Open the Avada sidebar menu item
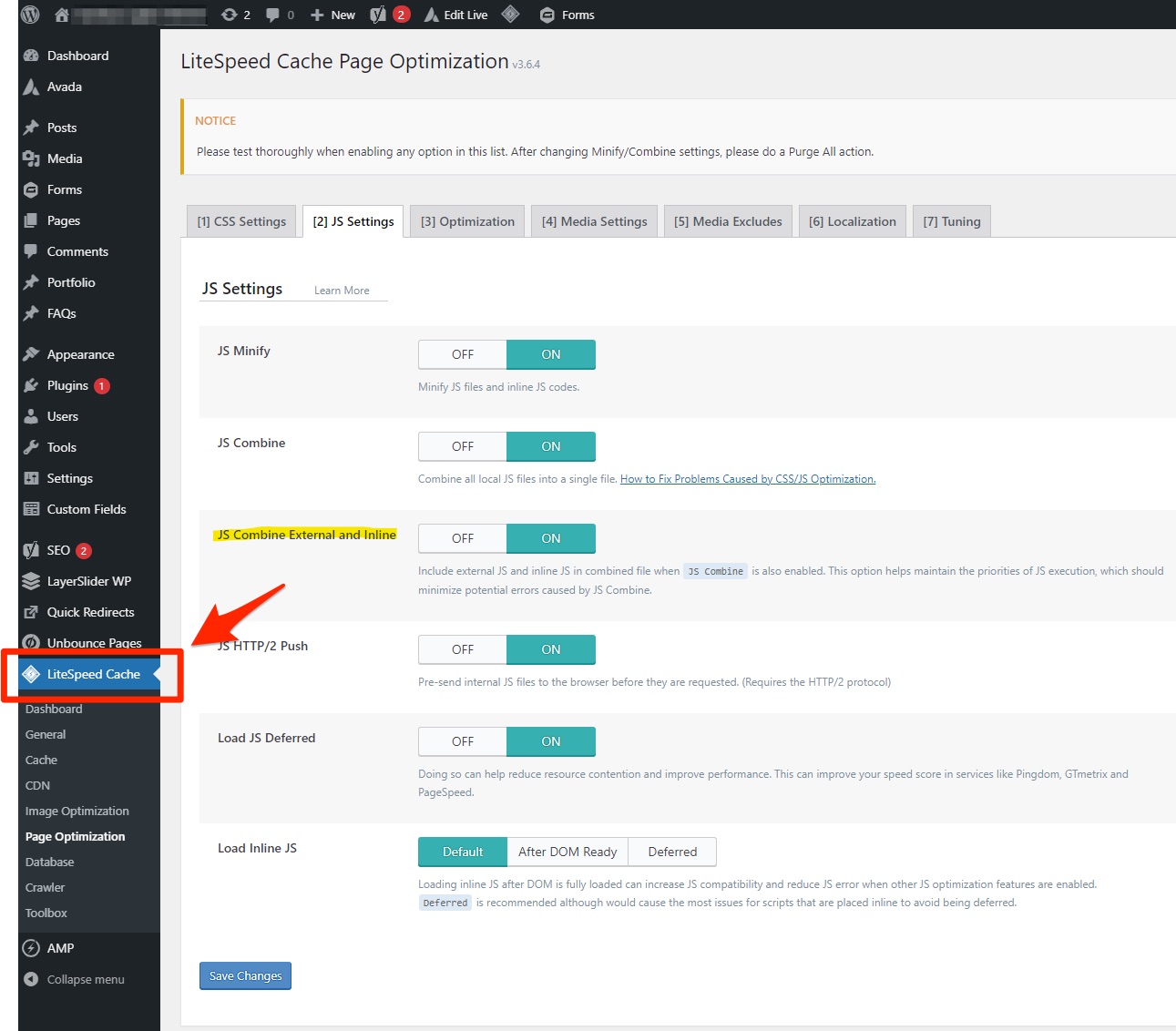Viewport: 1176px width, 1031px height. pyautogui.click(x=64, y=87)
